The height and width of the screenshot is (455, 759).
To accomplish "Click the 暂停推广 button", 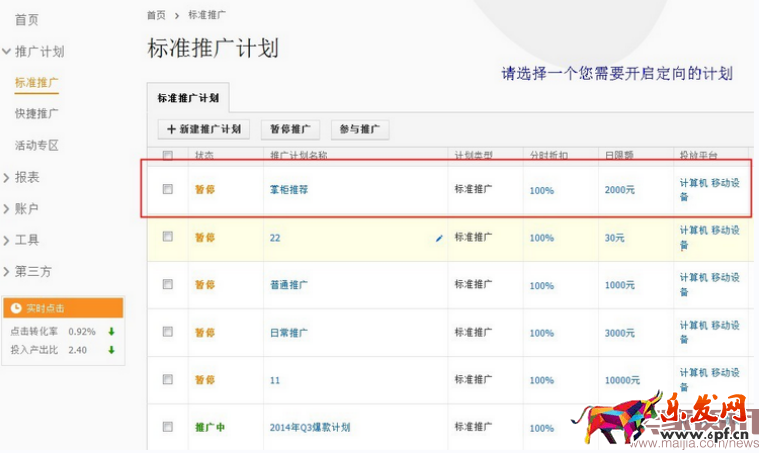I will pyautogui.click(x=290, y=129).
